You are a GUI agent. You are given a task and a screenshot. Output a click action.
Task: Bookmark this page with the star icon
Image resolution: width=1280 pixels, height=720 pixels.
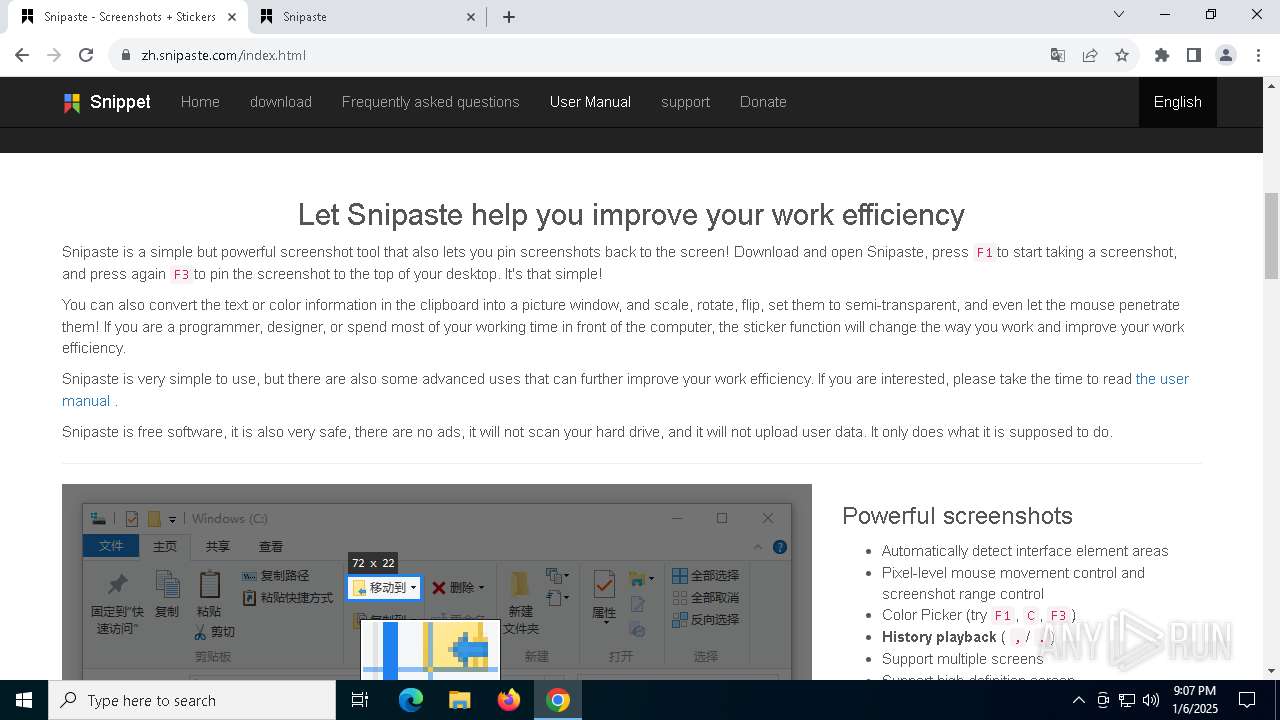click(1122, 55)
